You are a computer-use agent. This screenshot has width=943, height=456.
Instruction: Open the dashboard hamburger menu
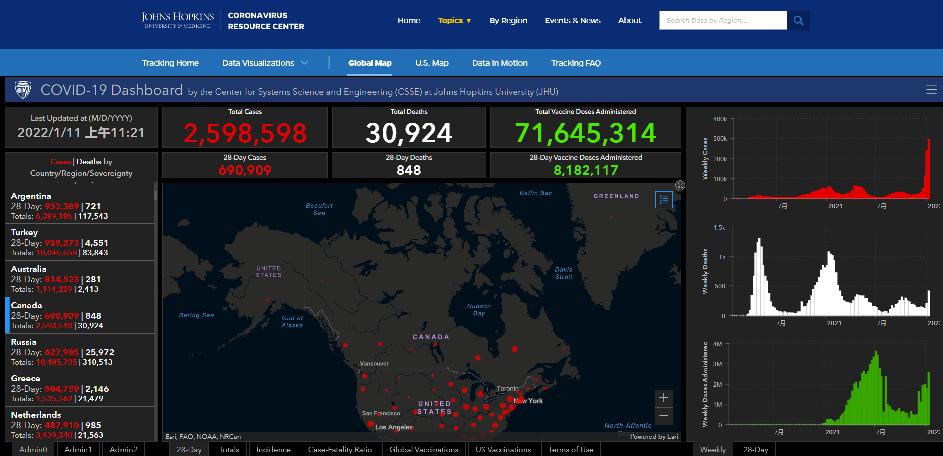931,90
